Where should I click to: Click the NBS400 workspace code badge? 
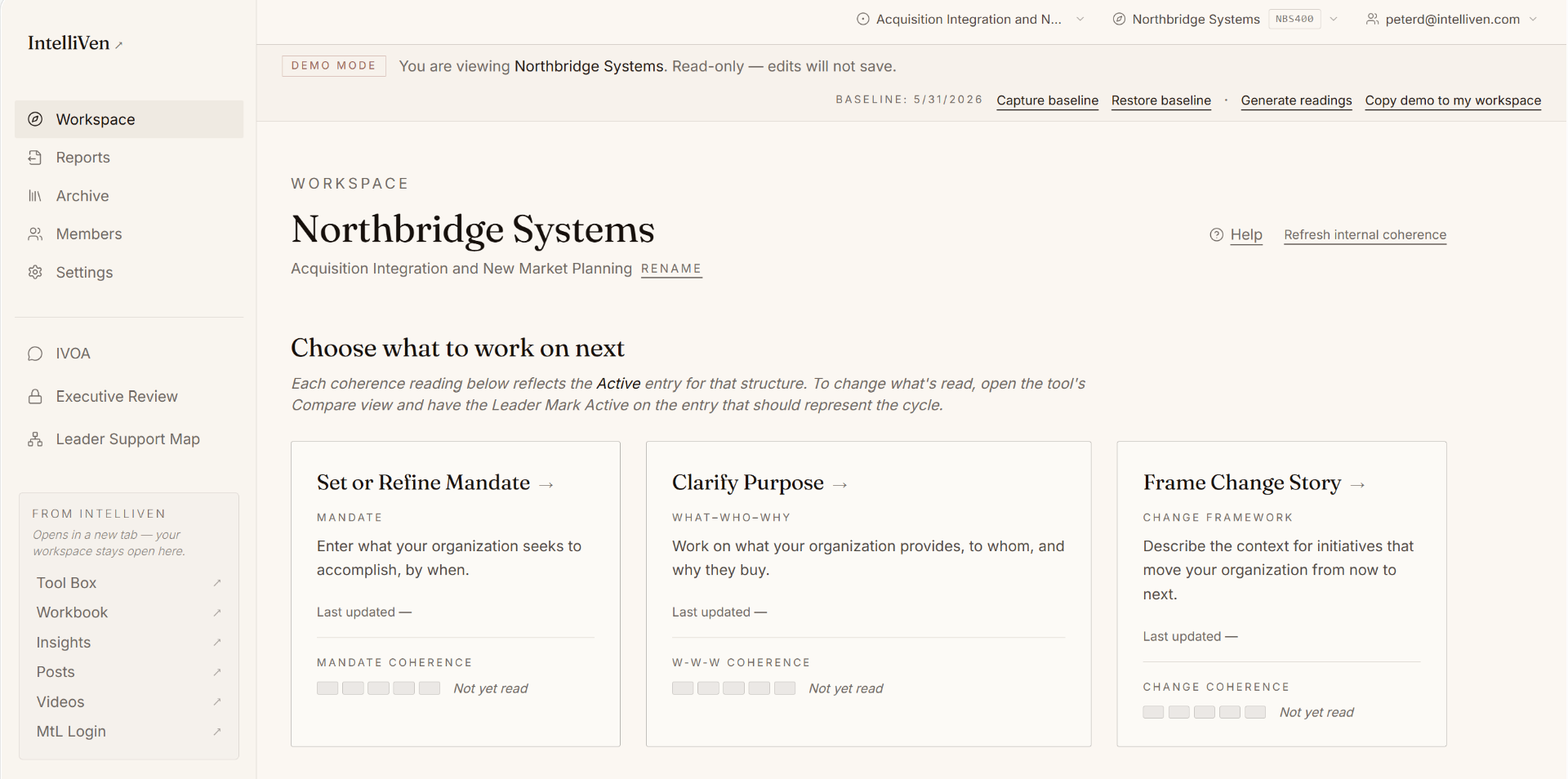(1294, 19)
